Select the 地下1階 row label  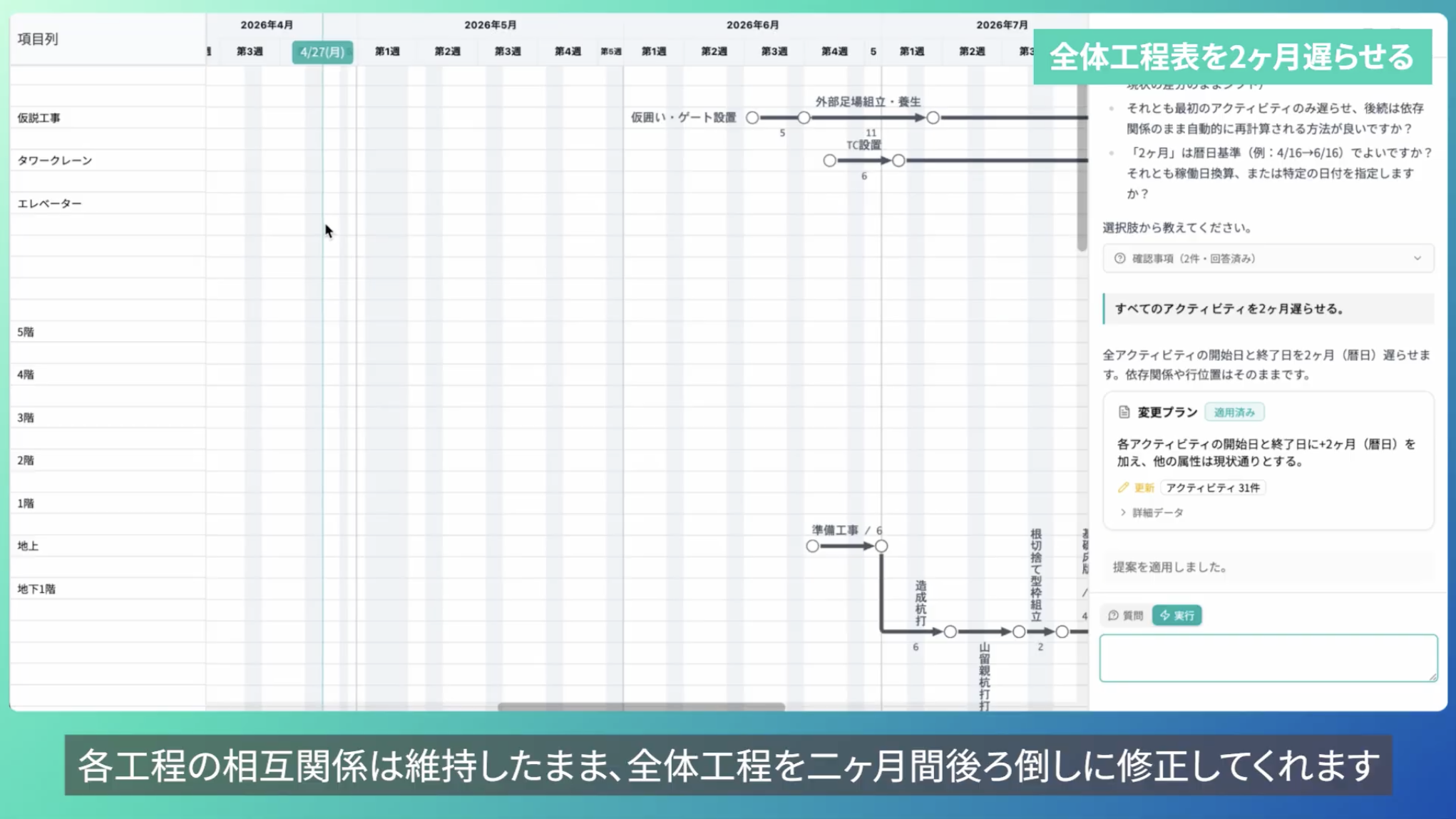click(x=36, y=589)
